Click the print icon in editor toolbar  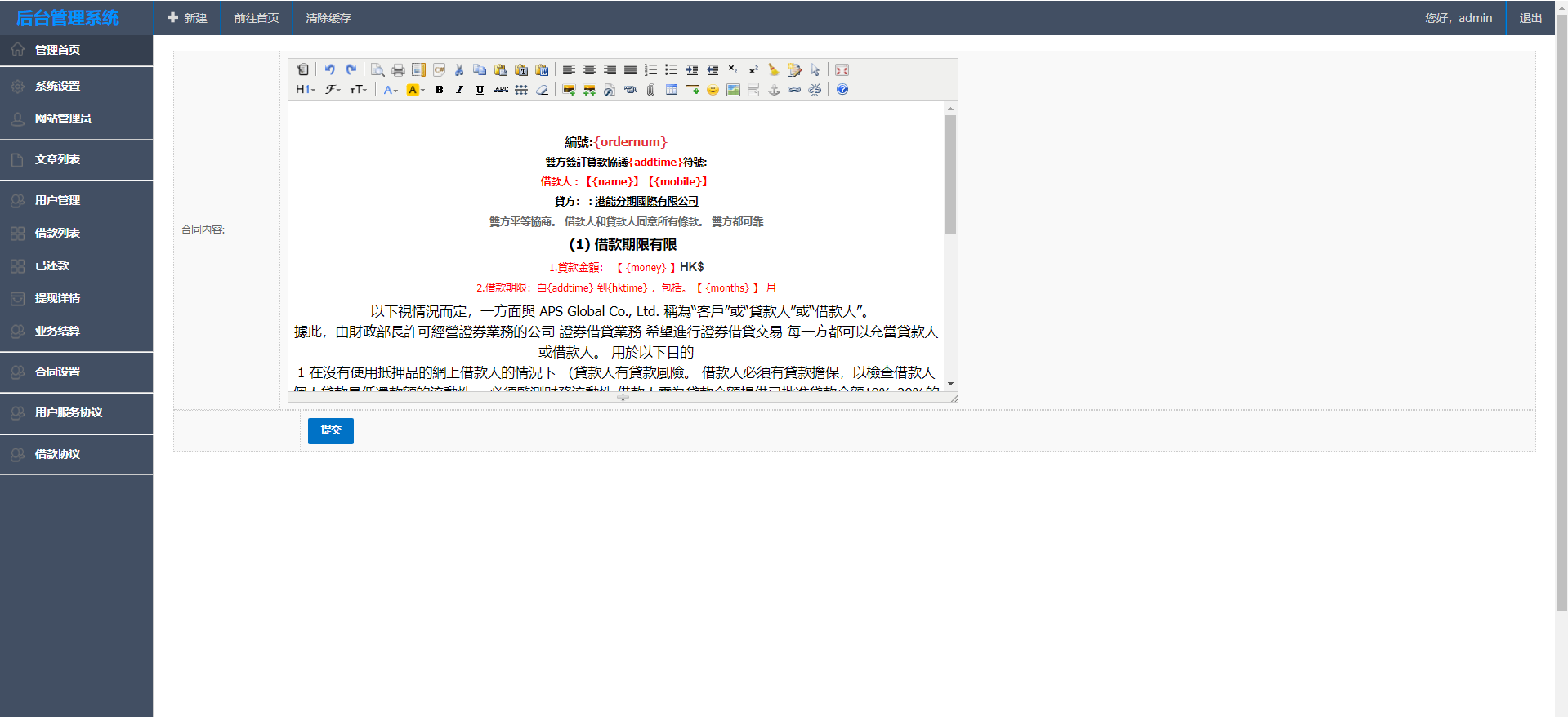pos(398,70)
